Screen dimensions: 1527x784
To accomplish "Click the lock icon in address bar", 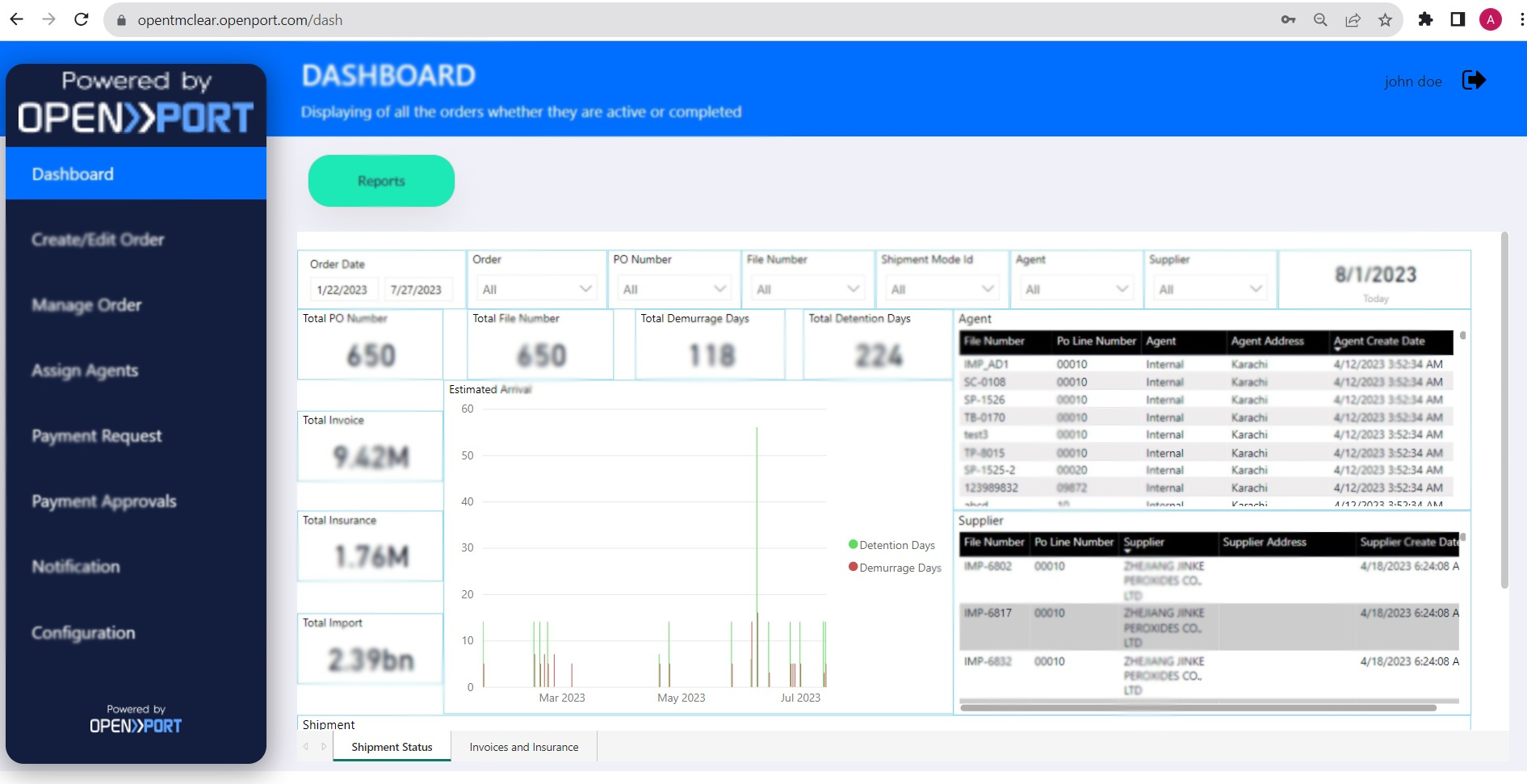I will [122, 20].
